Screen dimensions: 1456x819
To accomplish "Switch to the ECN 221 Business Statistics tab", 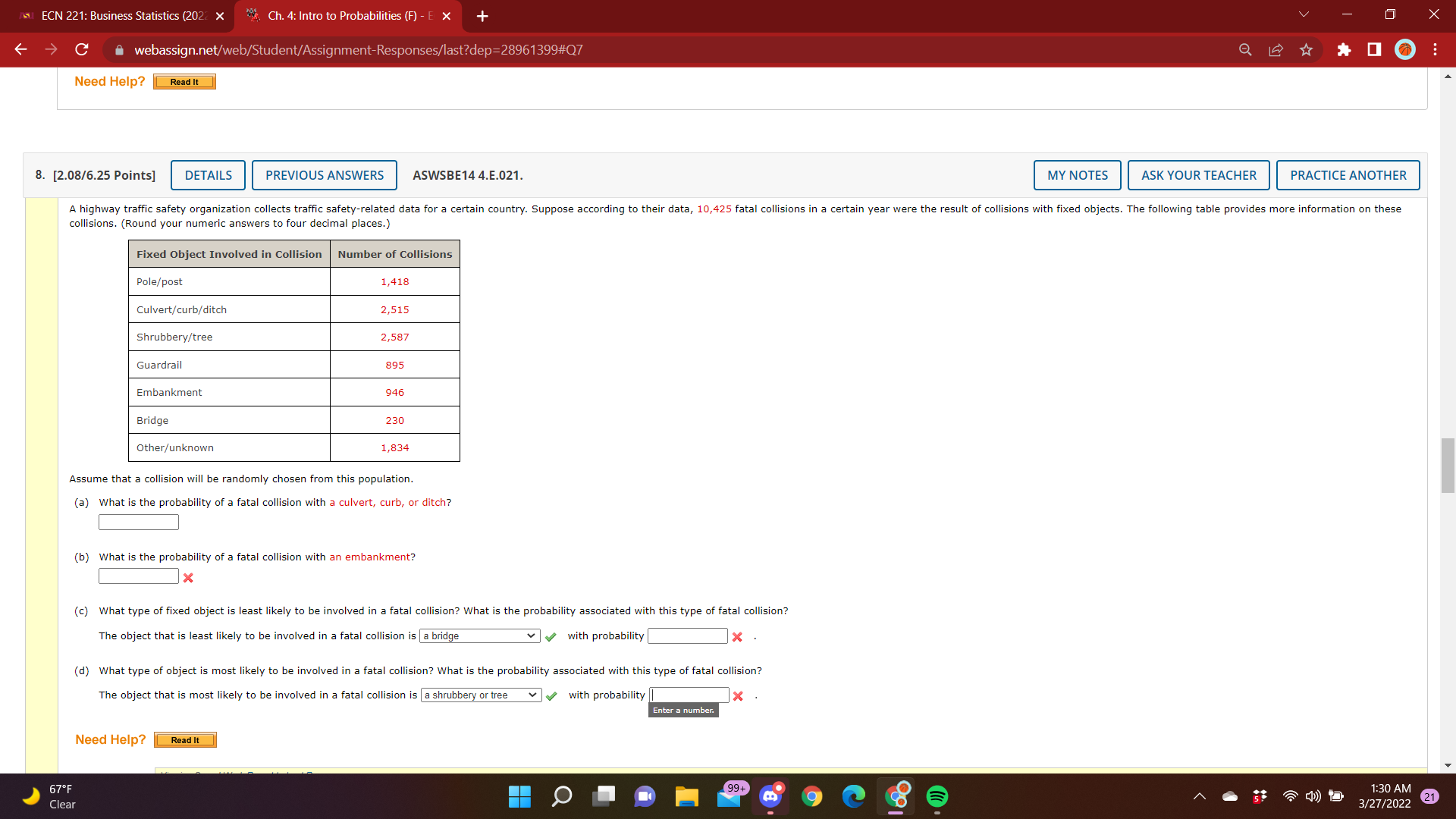I will pyautogui.click(x=114, y=15).
